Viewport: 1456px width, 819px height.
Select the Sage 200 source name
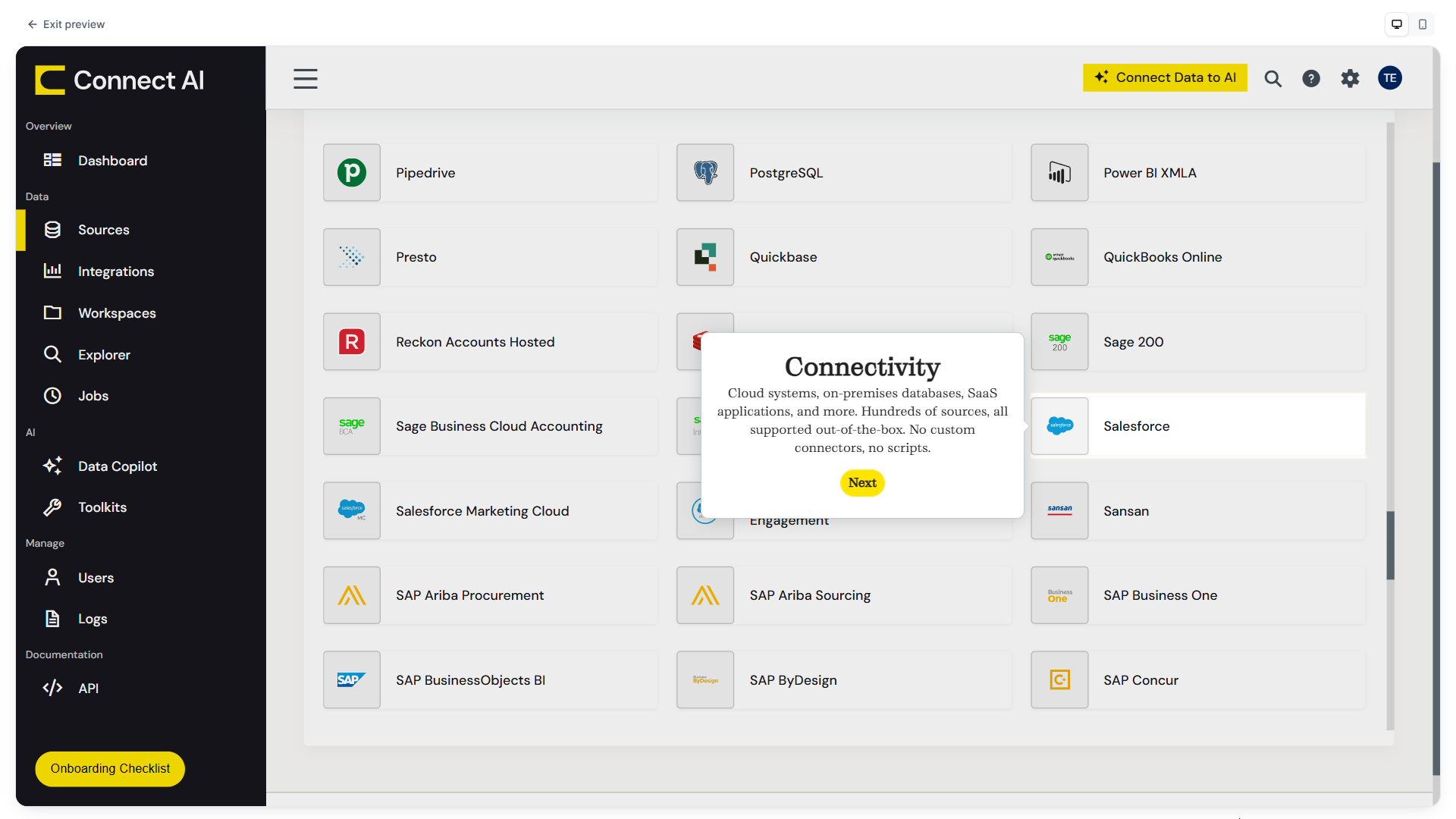coord(1133,342)
